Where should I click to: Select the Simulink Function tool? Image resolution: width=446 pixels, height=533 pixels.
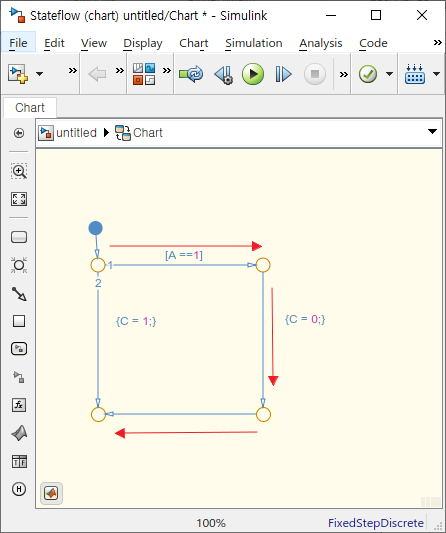[x=19, y=377]
